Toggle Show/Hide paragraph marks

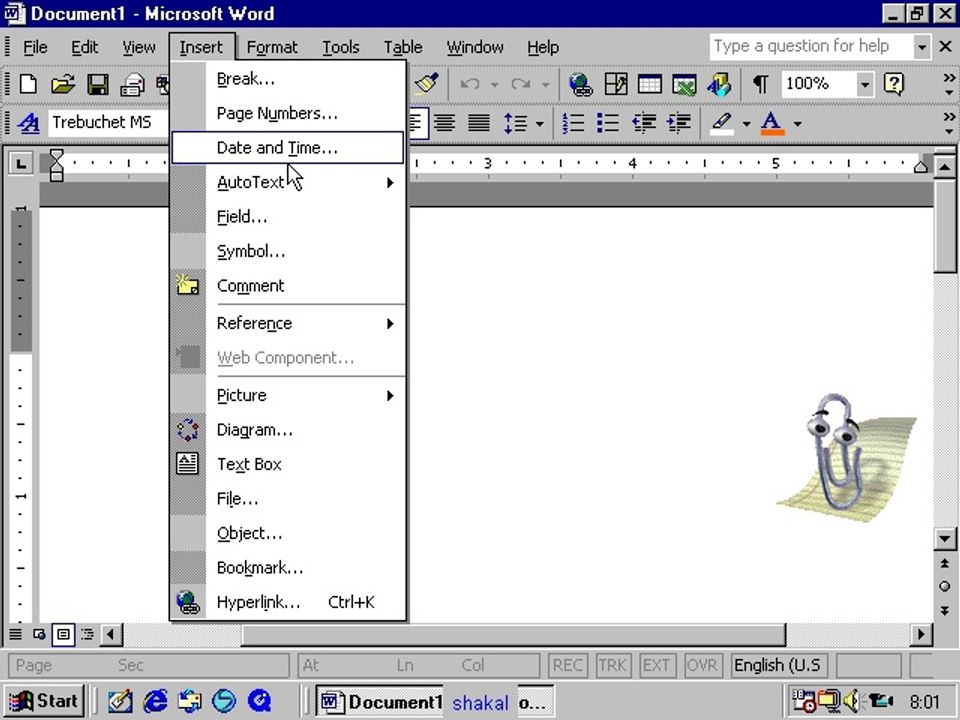tap(760, 84)
